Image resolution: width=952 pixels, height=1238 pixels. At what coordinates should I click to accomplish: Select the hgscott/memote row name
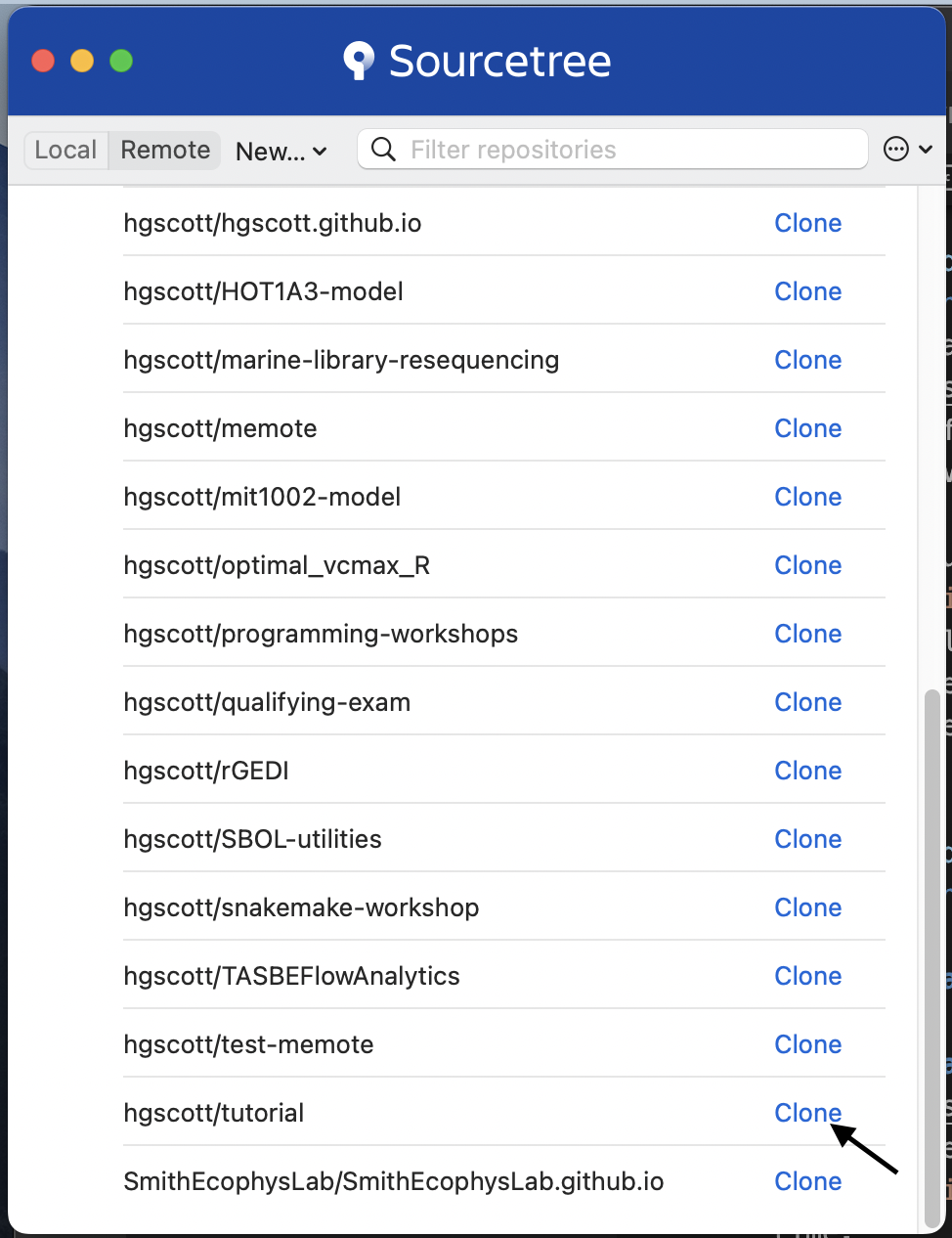point(220,428)
